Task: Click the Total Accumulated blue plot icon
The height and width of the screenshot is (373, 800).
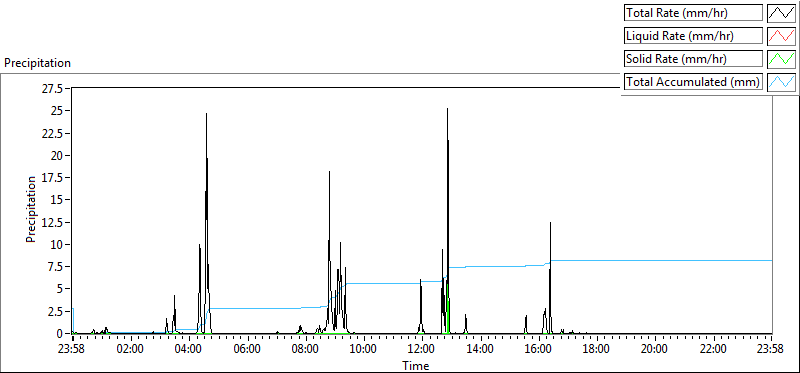Action: point(782,82)
